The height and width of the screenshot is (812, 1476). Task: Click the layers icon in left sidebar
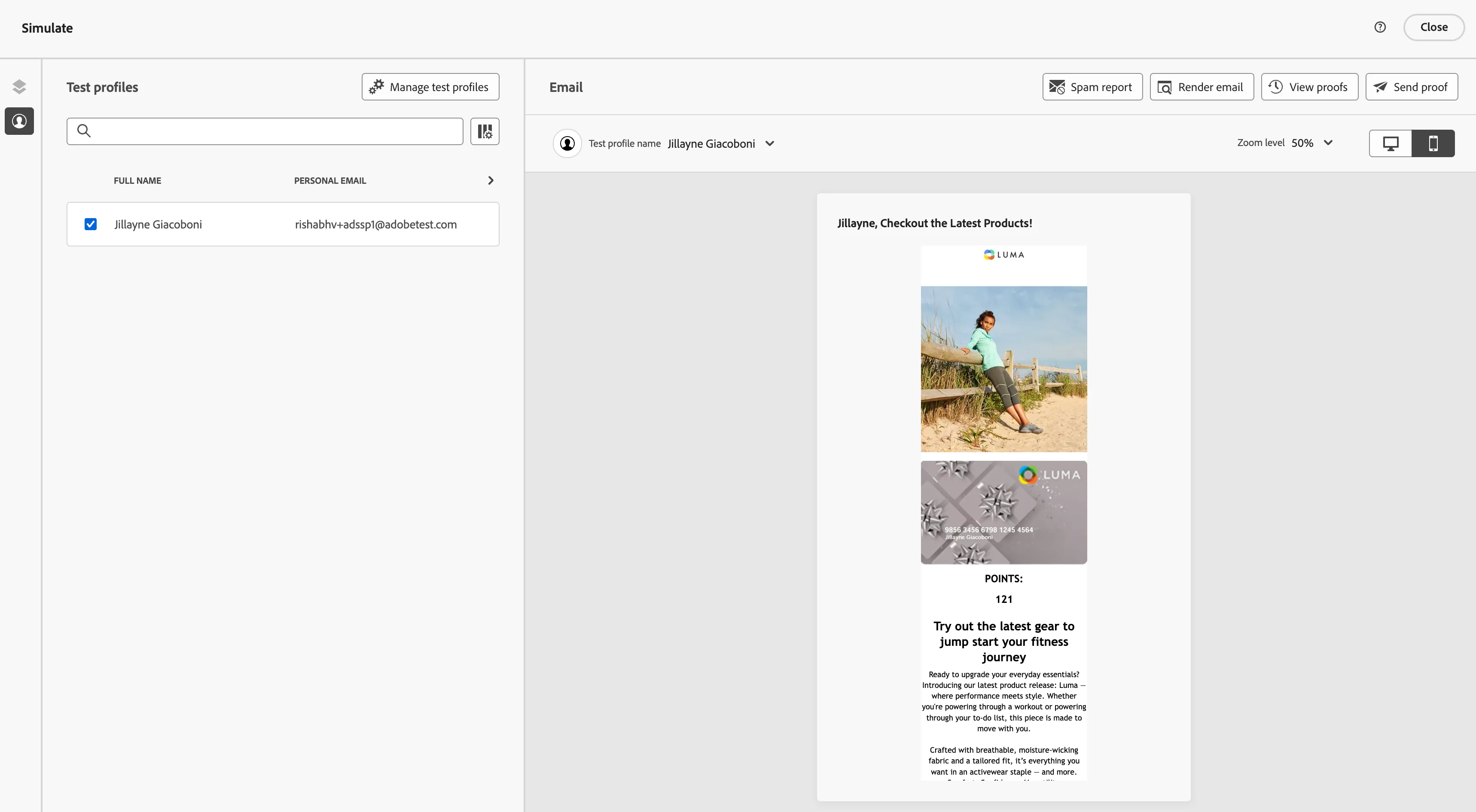coord(19,86)
